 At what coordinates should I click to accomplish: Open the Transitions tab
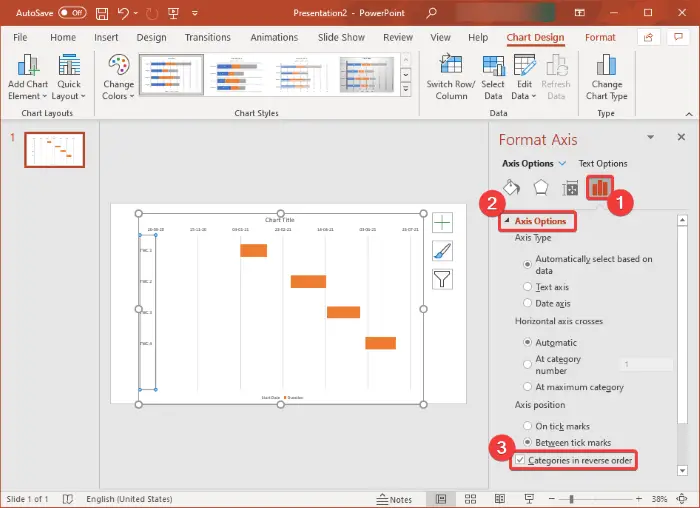coord(208,37)
